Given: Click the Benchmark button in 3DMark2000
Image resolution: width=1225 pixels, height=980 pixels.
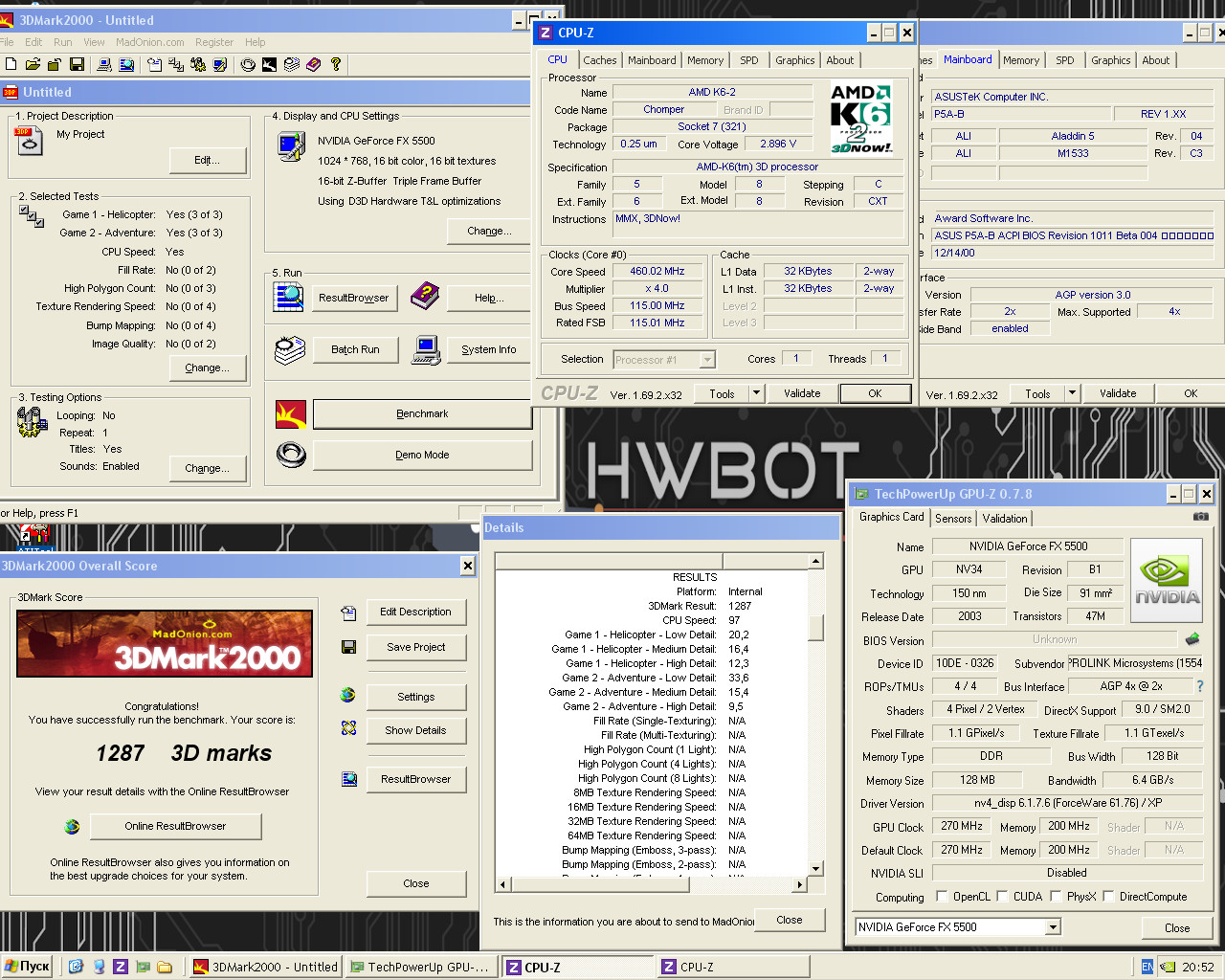Looking at the screenshot, I should click(x=422, y=414).
